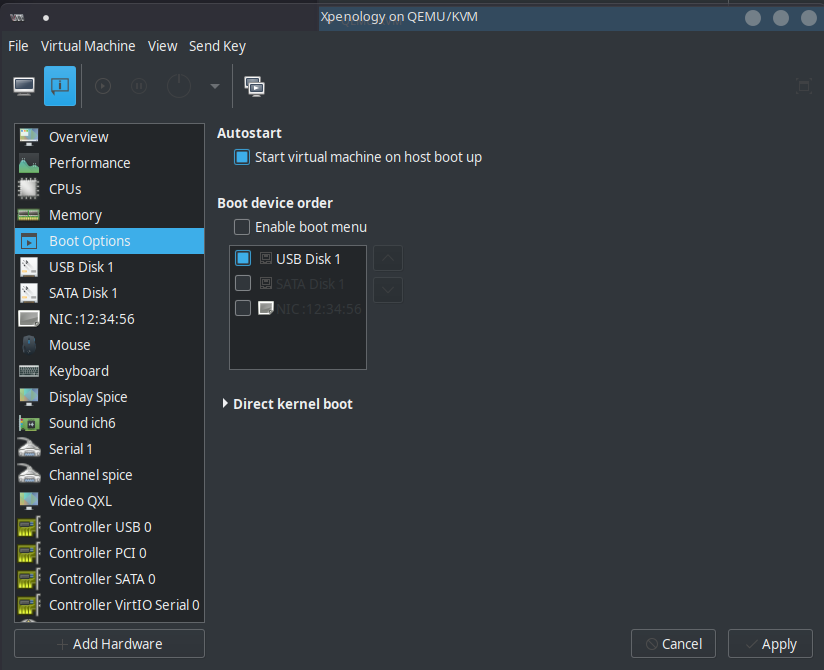Open the Performance hardware entry

(x=109, y=163)
